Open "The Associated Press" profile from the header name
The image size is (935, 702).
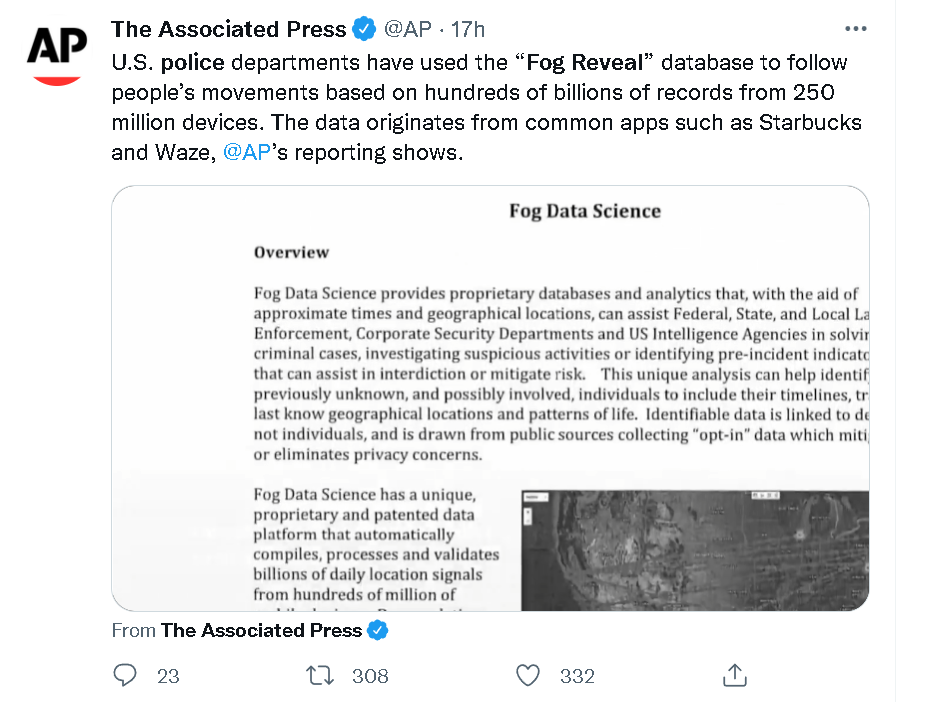tap(228, 29)
